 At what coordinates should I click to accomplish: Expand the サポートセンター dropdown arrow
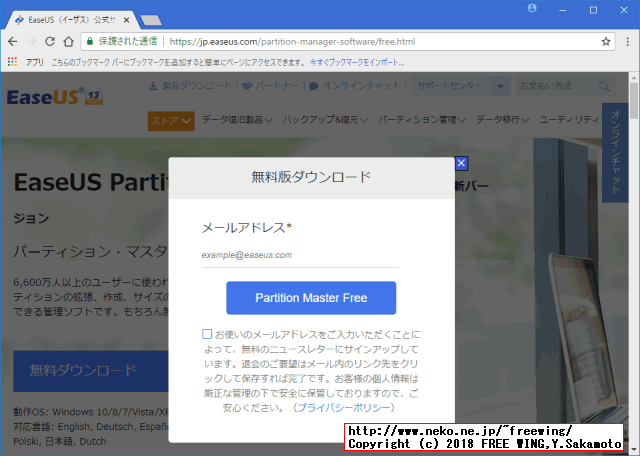(x=501, y=87)
